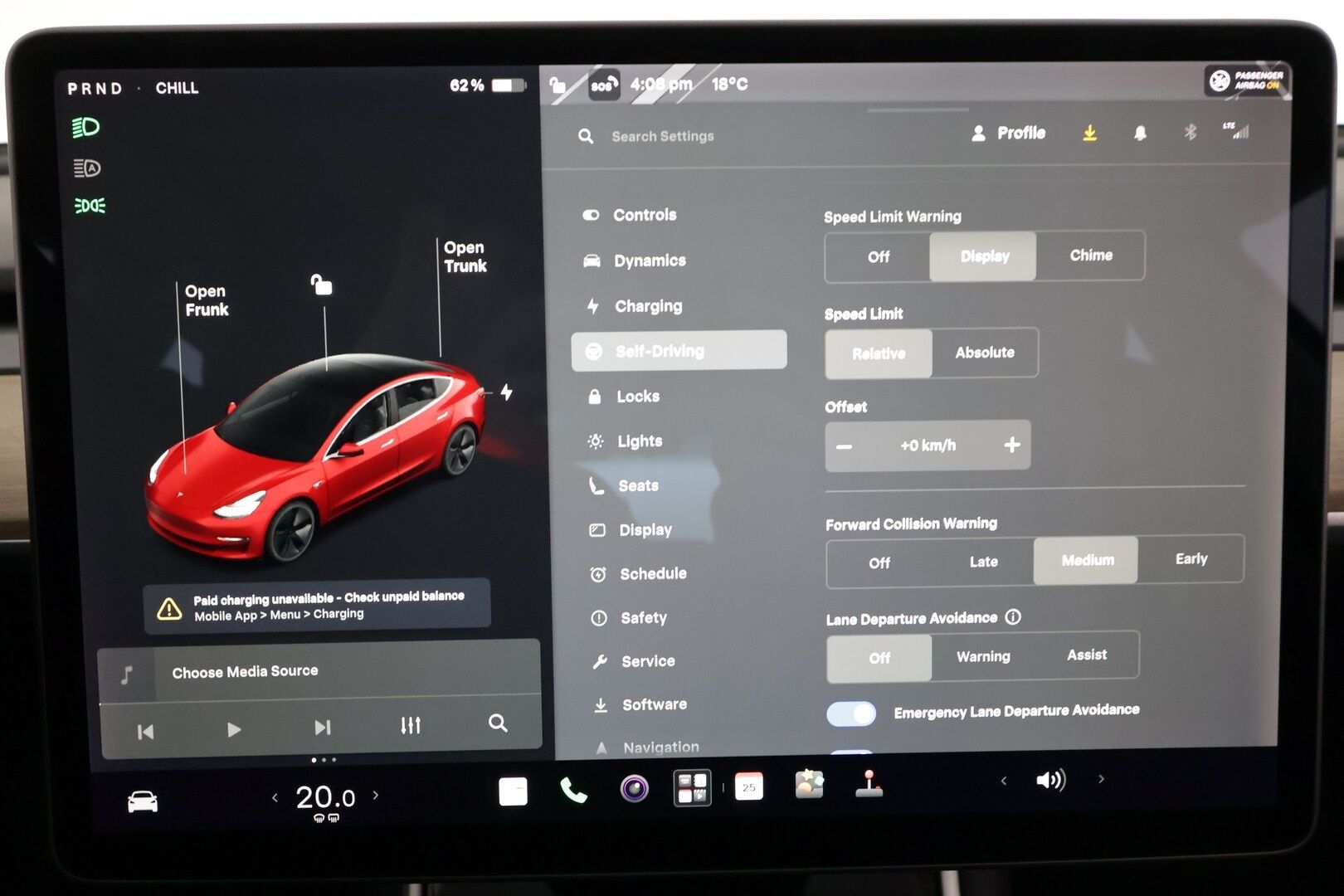This screenshot has width=1344, height=896.
Task: Decrease speed offset with minus button
Action: tap(845, 447)
